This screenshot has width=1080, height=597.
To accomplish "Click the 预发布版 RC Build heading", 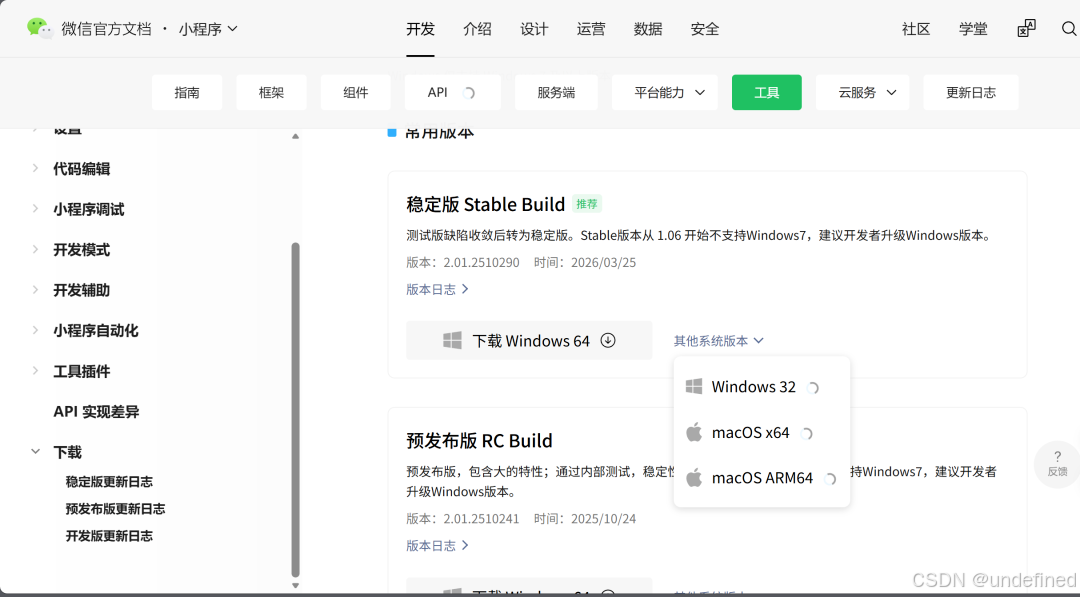I will point(479,441).
